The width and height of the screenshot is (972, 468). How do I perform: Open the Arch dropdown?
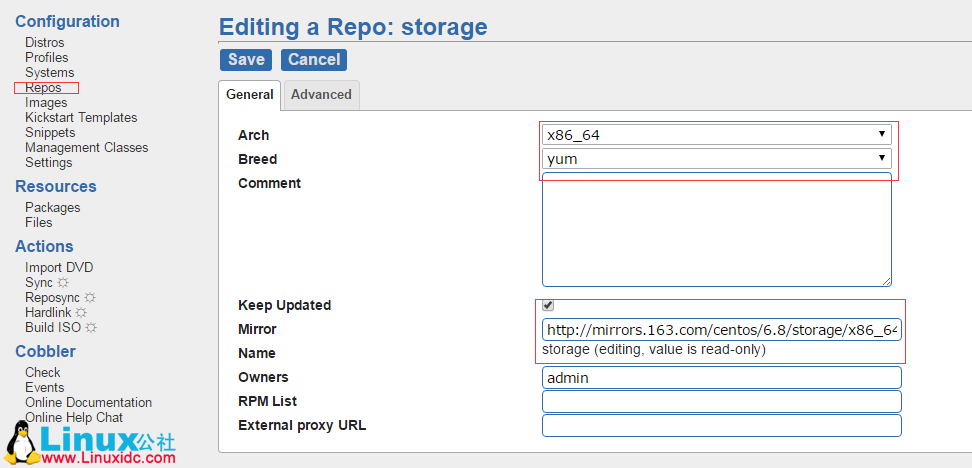click(716, 134)
